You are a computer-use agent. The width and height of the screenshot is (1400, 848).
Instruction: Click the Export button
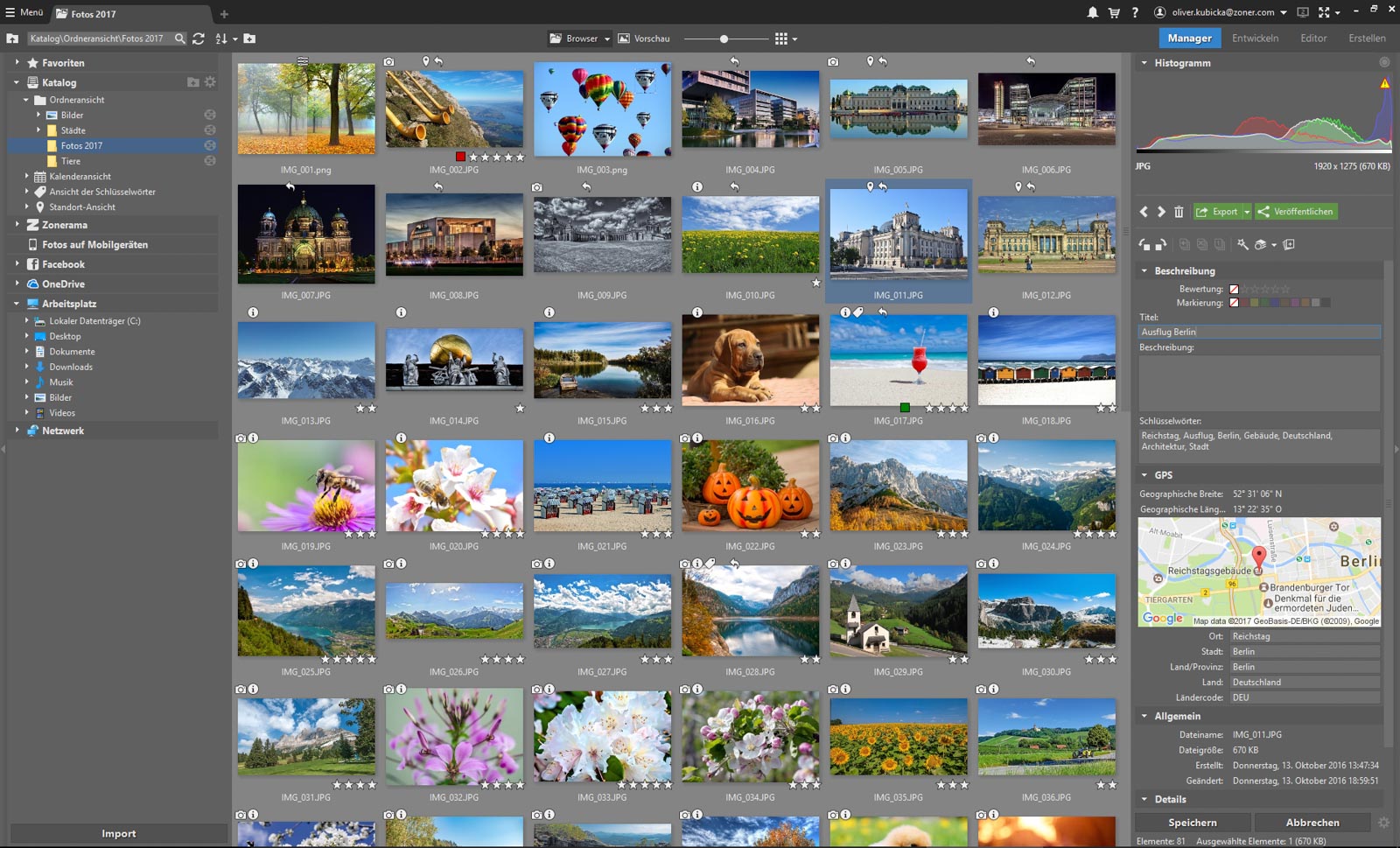(1217, 212)
